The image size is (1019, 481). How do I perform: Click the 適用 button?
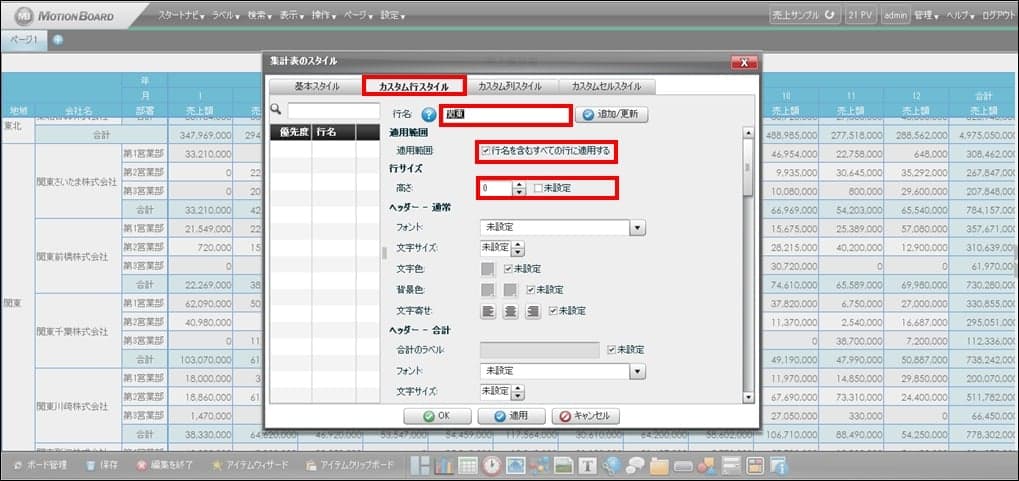pos(511,416)
